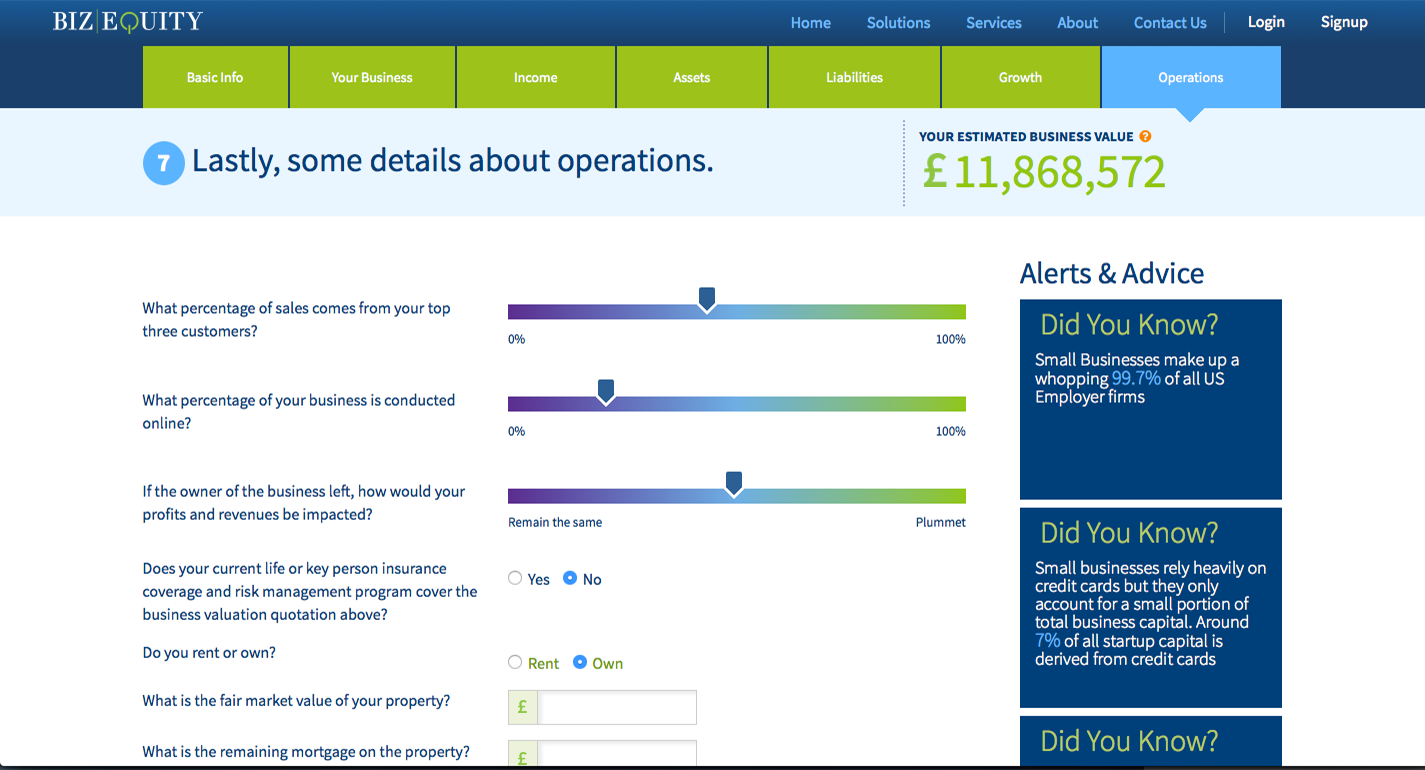Viewport: 1425px width, 770px height.
Task: Click the fair market value input field
Action: pos(616,707)
